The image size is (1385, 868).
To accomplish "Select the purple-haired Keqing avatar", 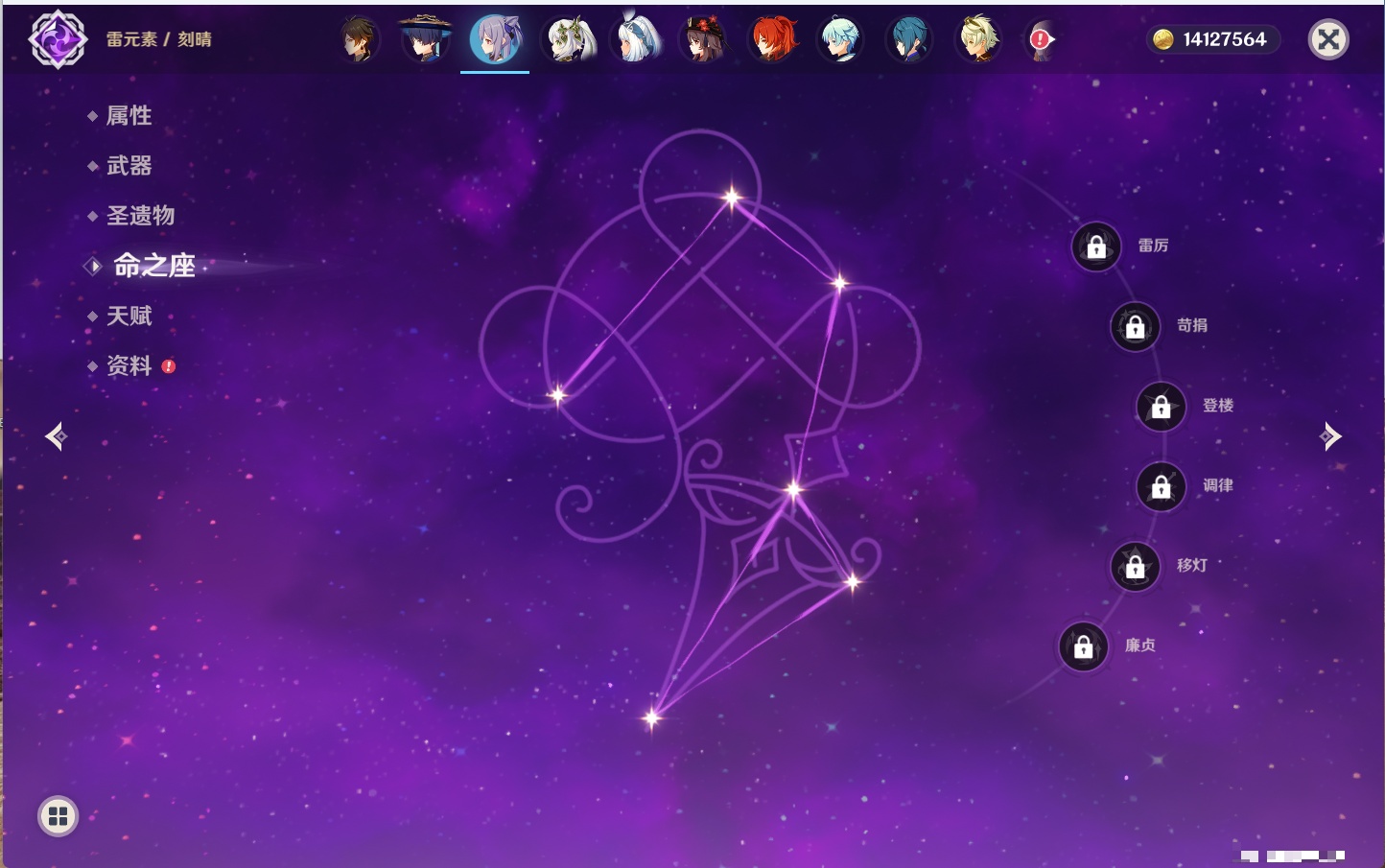I will [495, 39].
